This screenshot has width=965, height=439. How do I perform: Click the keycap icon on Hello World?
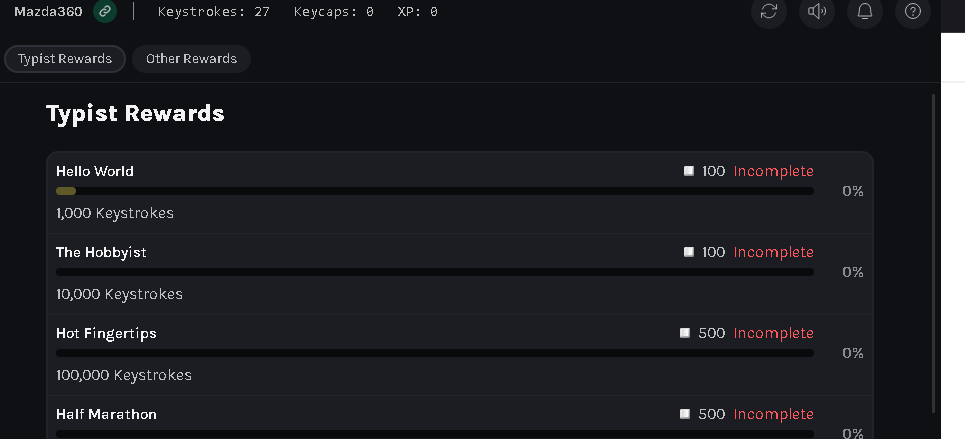coord(689,171)
